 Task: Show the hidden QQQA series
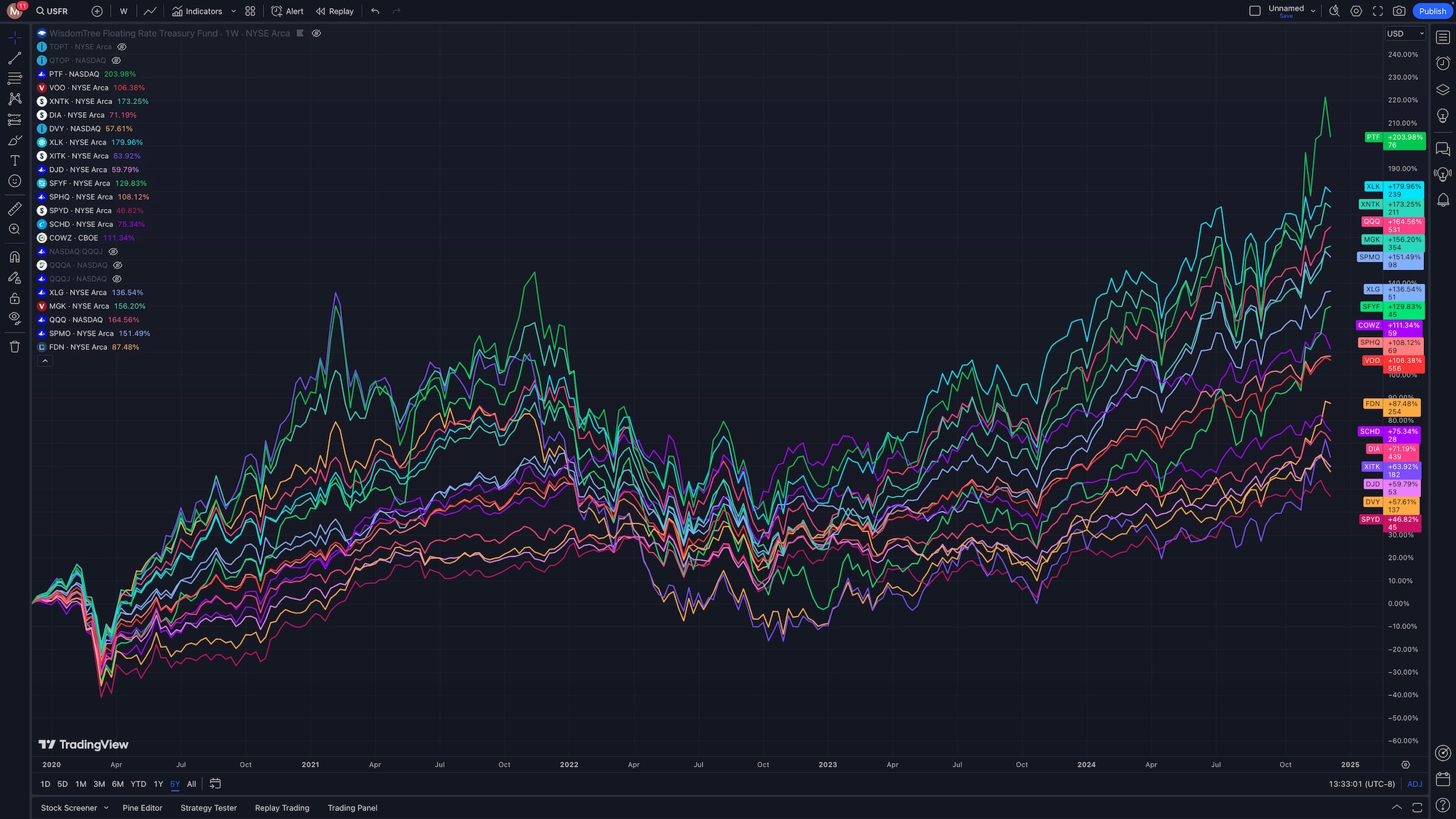(x=117, y=265)
